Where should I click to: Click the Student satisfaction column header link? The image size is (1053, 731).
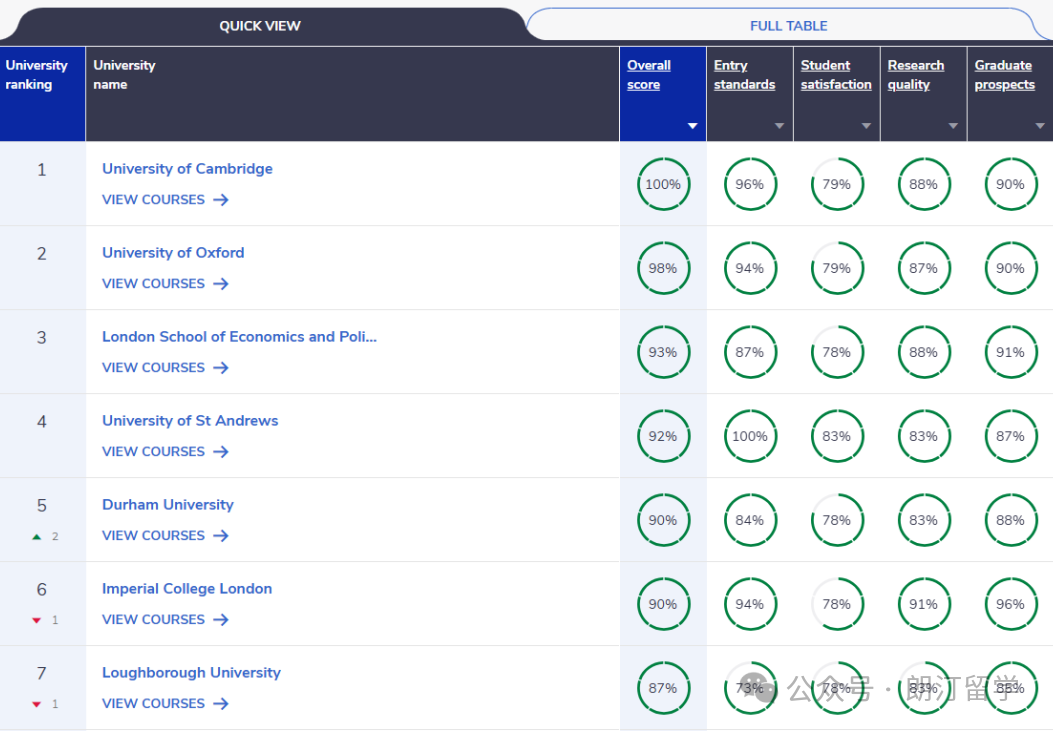coord(836,75)
